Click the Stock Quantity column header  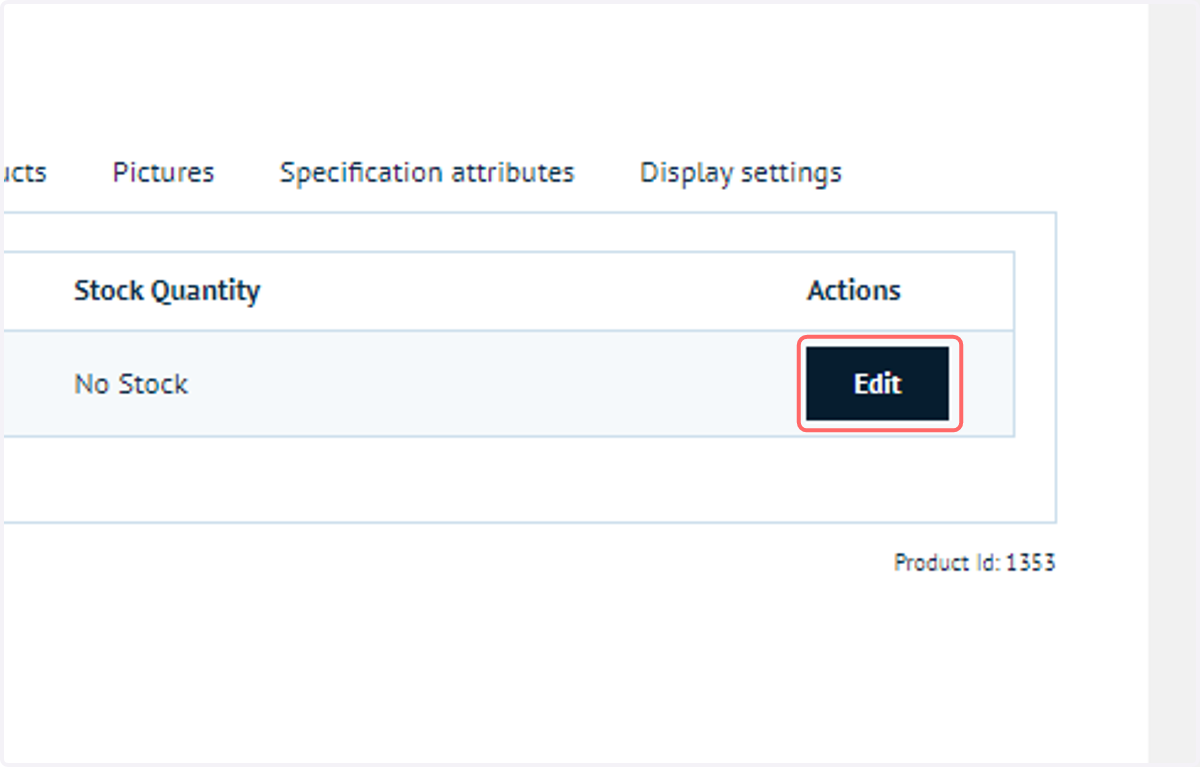click(x=167, y=291)
